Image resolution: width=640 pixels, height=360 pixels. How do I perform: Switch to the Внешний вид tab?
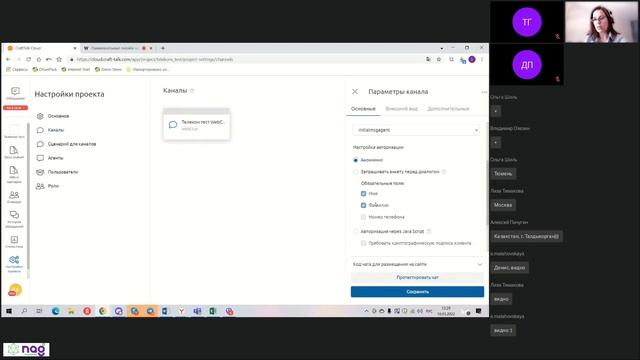coord(401,109)
